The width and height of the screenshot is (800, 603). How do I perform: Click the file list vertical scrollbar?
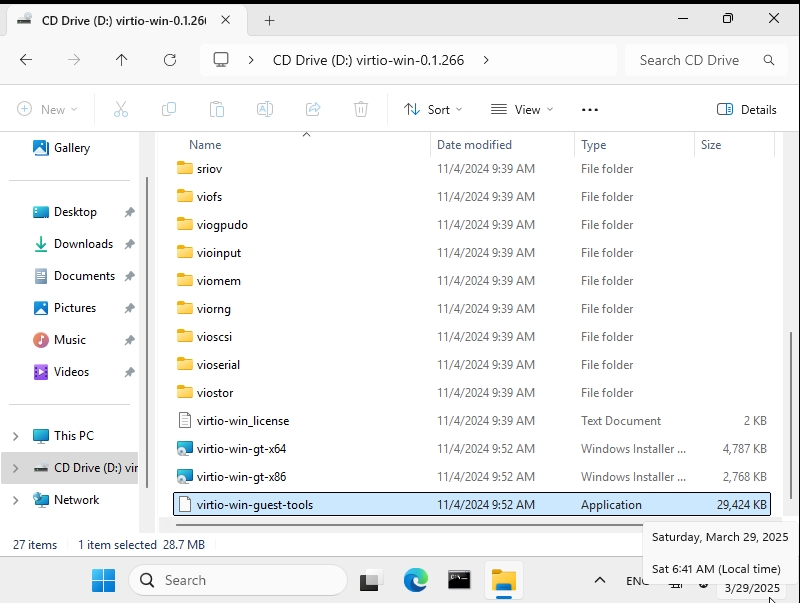[791, 415]
